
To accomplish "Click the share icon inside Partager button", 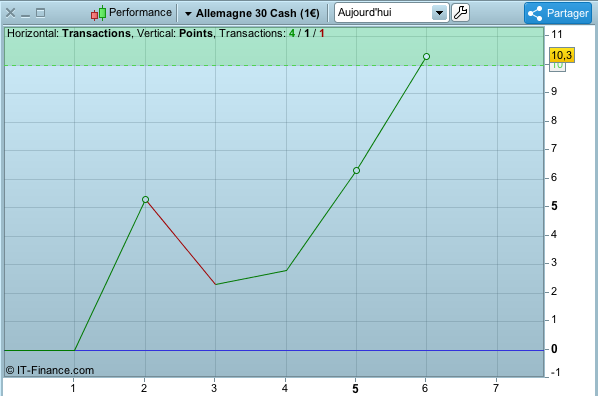I will [535, 13].
